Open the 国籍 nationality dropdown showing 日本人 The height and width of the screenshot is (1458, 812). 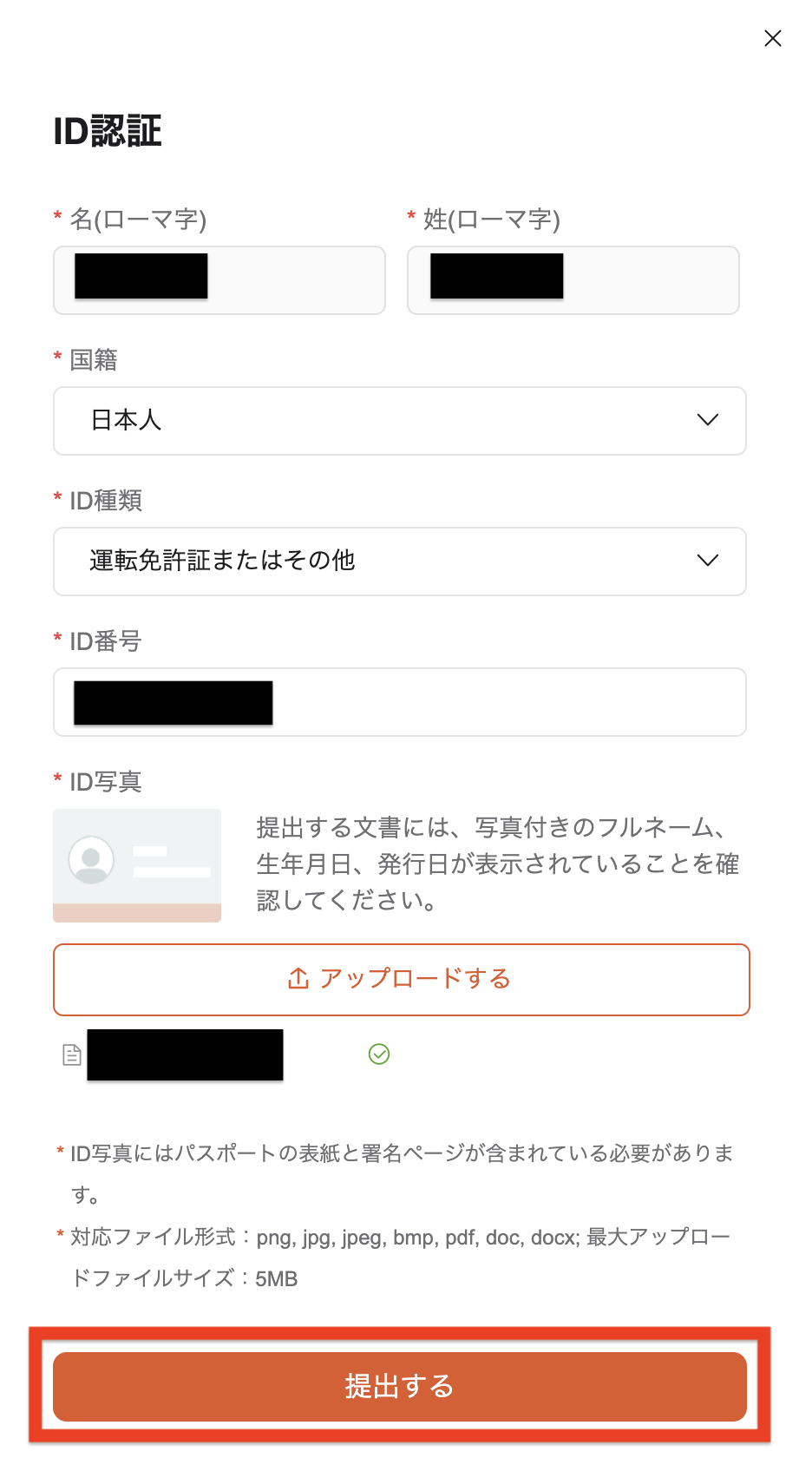(399, 421)
